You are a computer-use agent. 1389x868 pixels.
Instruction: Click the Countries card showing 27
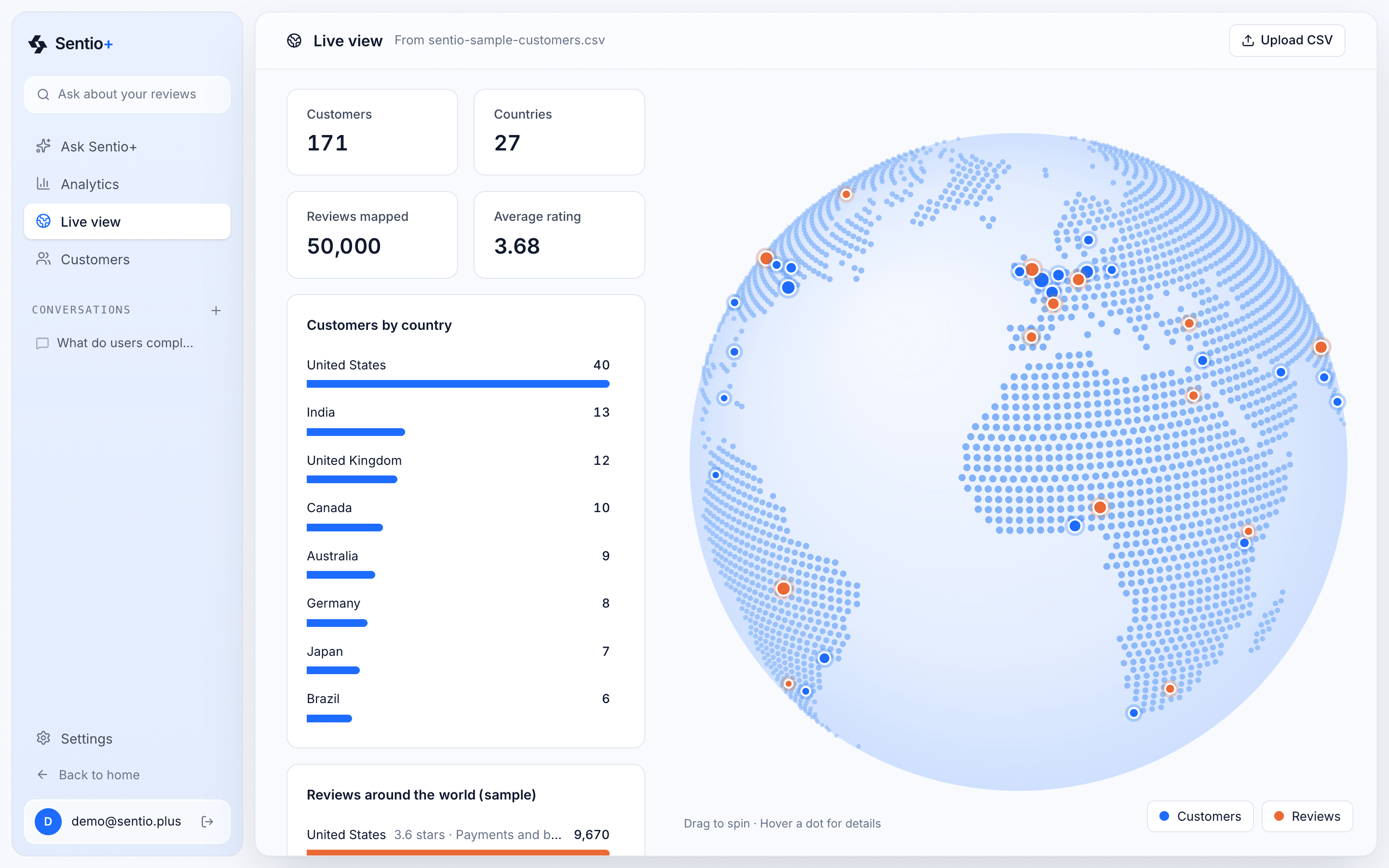pos(559,132)
